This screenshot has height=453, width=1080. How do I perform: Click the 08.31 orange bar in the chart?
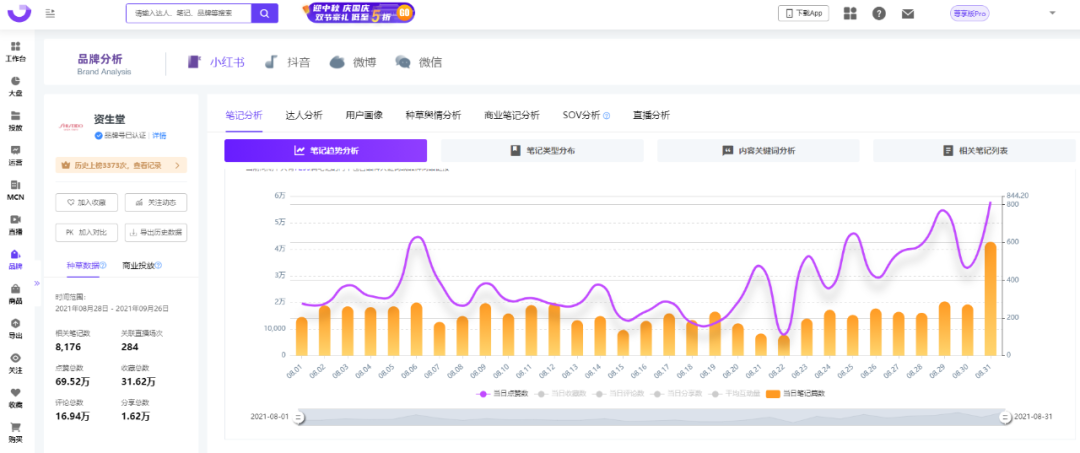[990, 299]
